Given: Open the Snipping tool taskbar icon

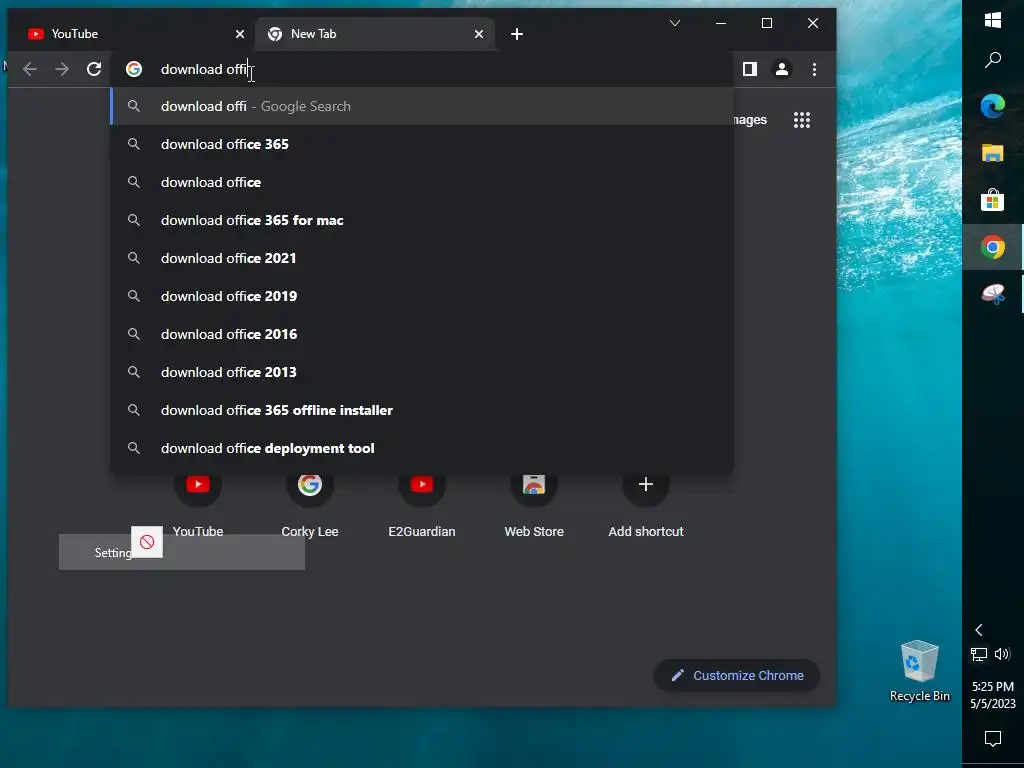Looking at the screenshot, I should pos(993,294).
